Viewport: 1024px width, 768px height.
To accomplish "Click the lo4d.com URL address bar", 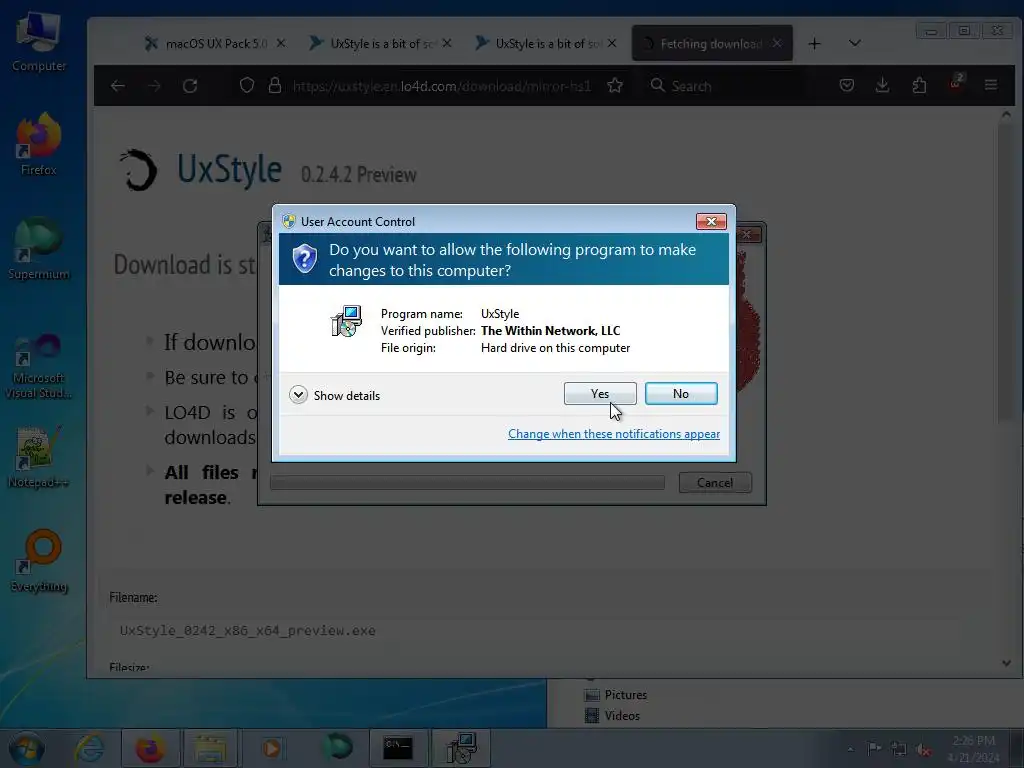I will tap(441, 86).
